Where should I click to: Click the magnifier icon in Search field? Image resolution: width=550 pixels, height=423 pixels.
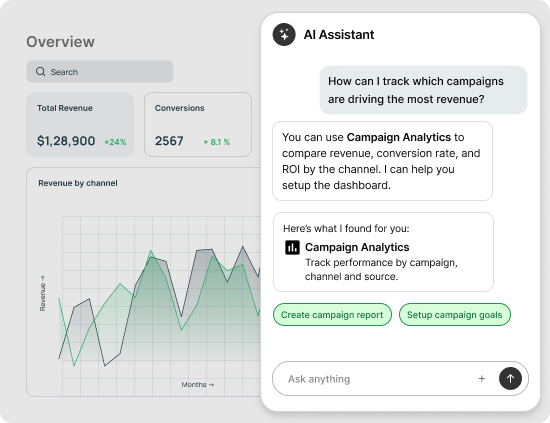tap(41, 72)
